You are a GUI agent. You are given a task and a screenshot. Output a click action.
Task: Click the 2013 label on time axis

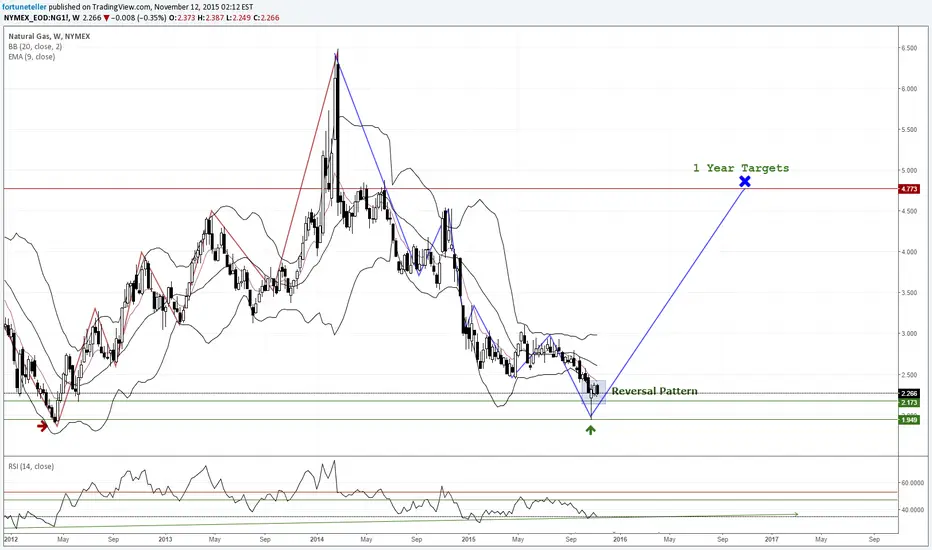tap(165, 539)
